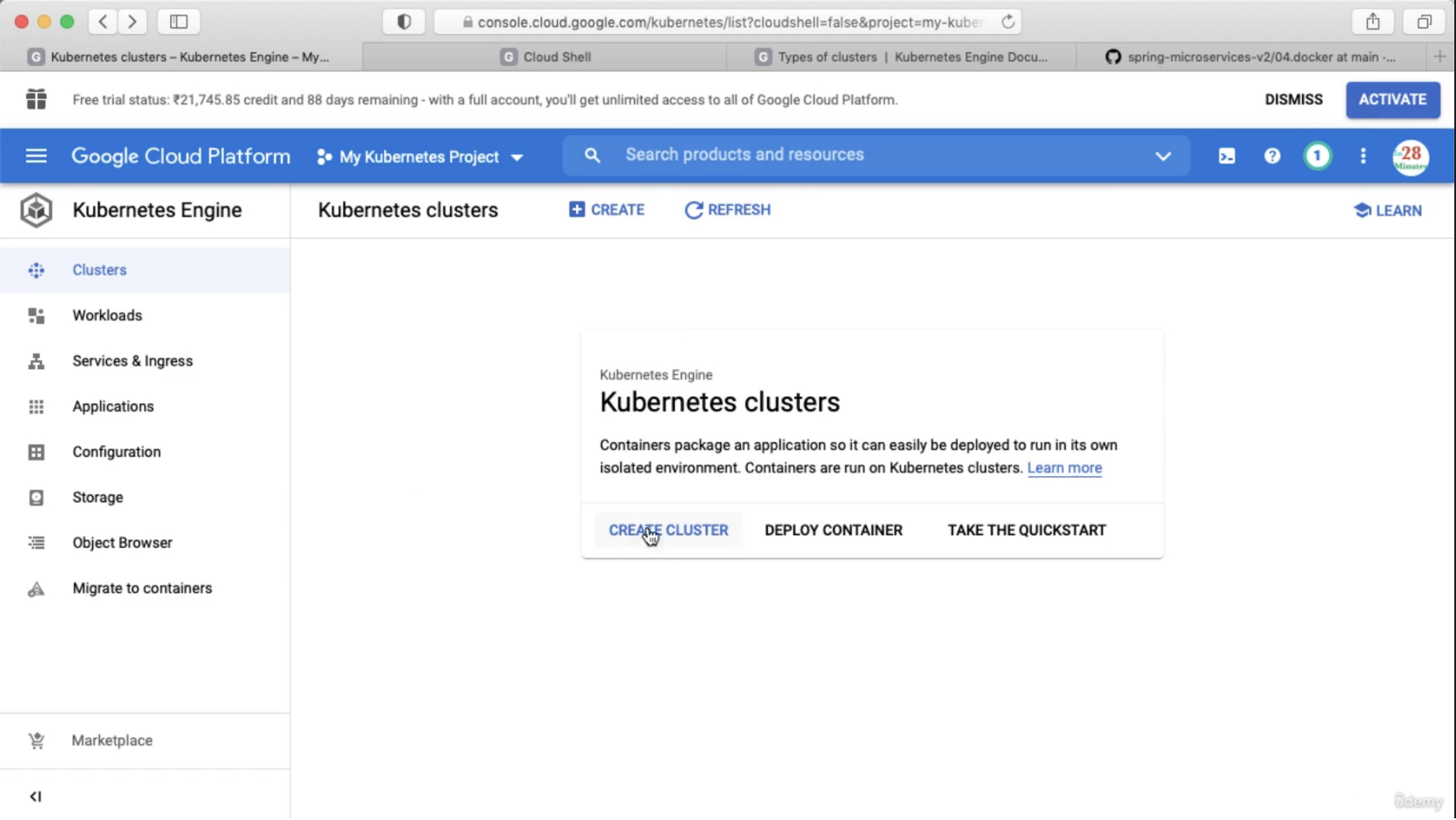The image size is (1456, 820).
Task: Open the help question mark icon
Action: [x=1272, y=156]
